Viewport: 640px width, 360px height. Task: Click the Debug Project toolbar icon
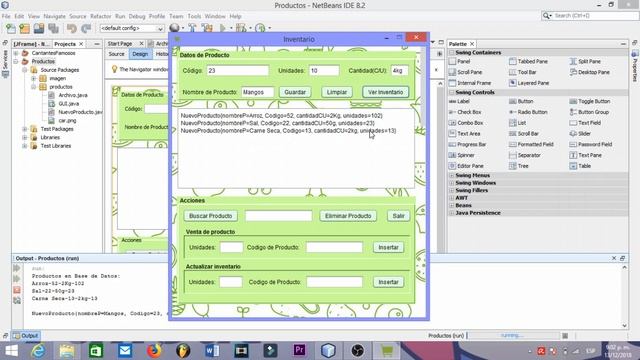pos(241,28)
